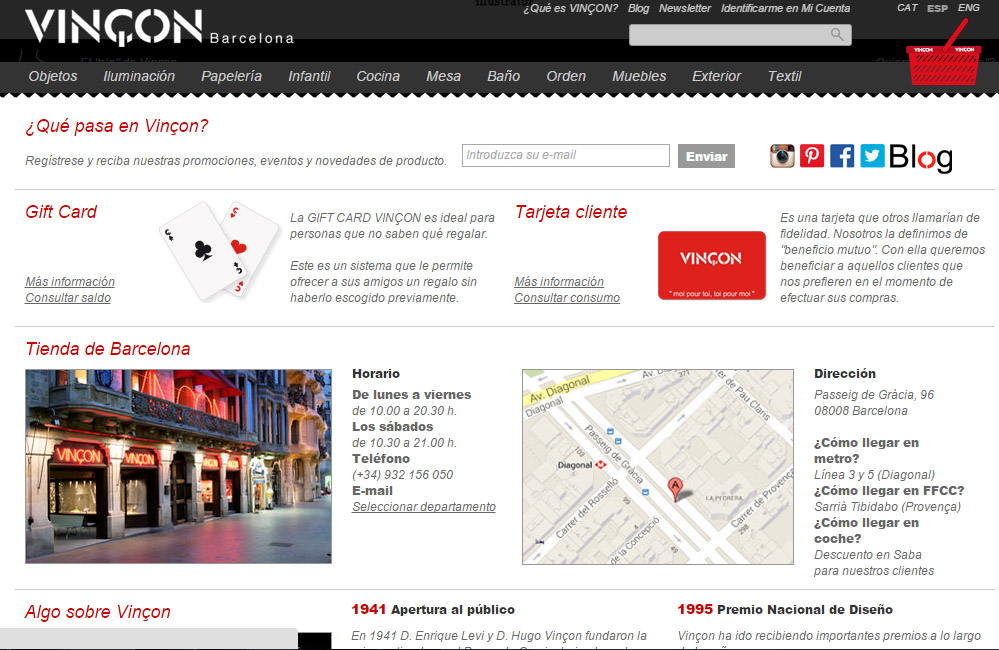Click the search magnifier icon
The height and width of the screenshot is (650, 999).
[837, 35]
